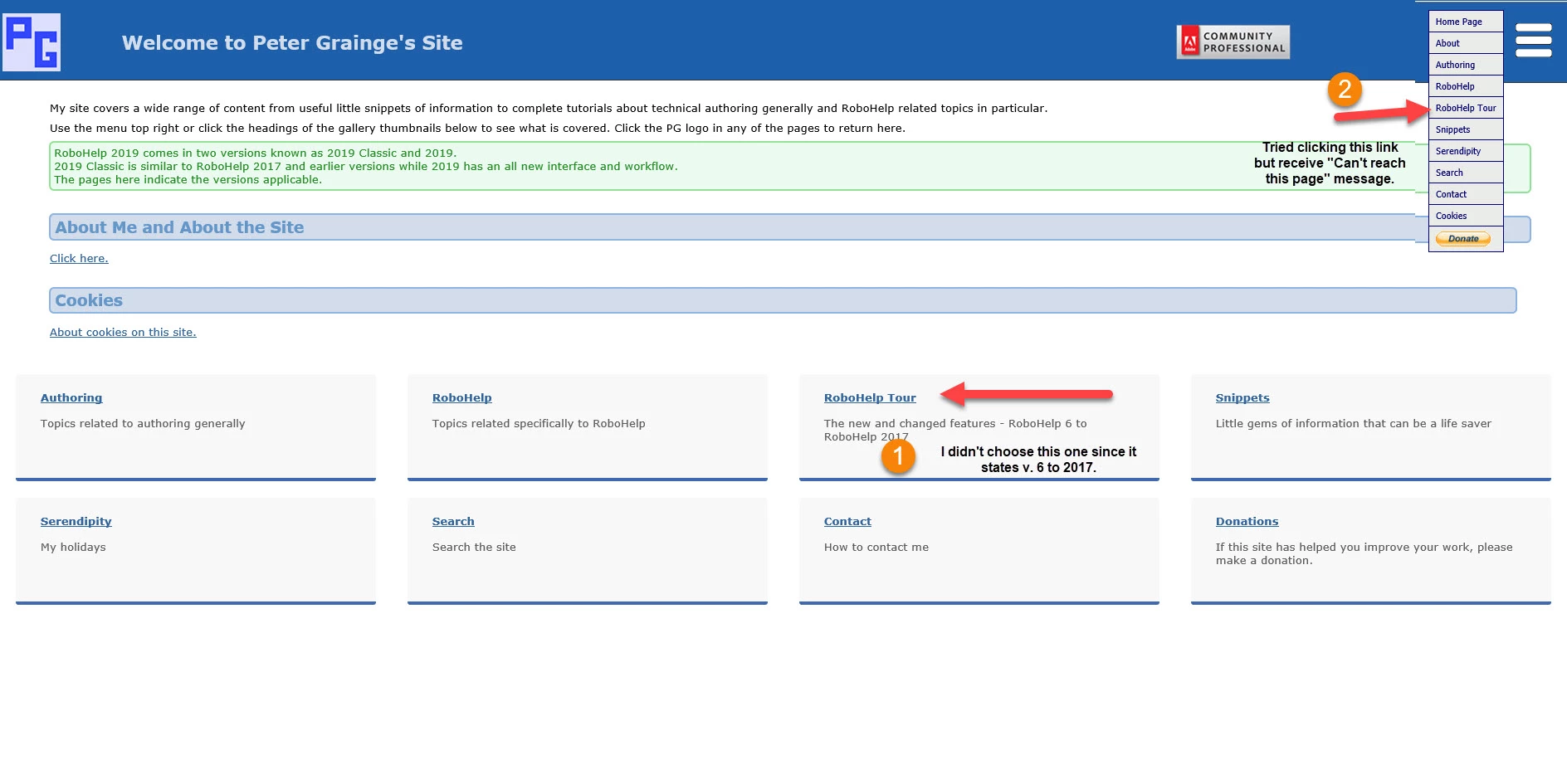Click the Adobe Community Professional badge

1233,42
